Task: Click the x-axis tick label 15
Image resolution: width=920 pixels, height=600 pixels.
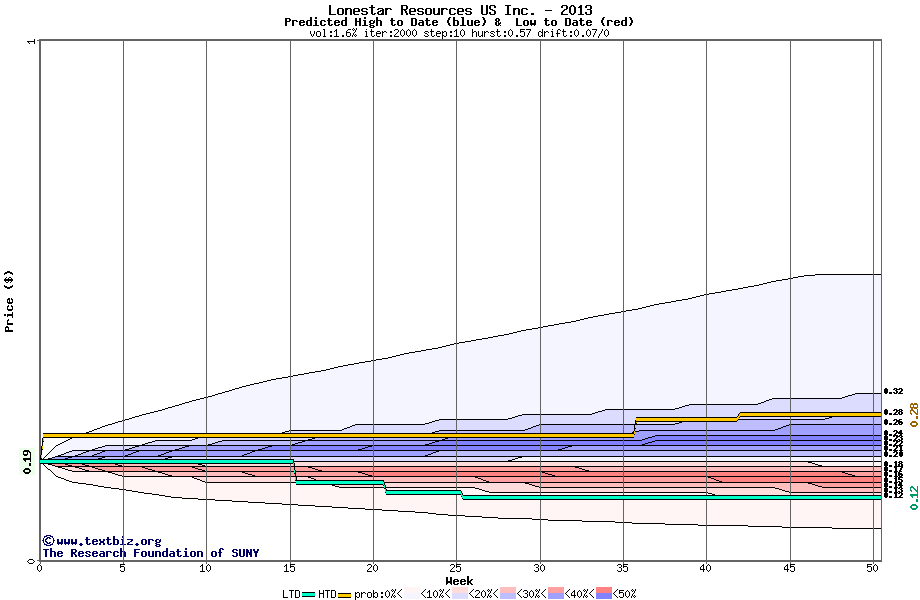Action: pos(289,568)
